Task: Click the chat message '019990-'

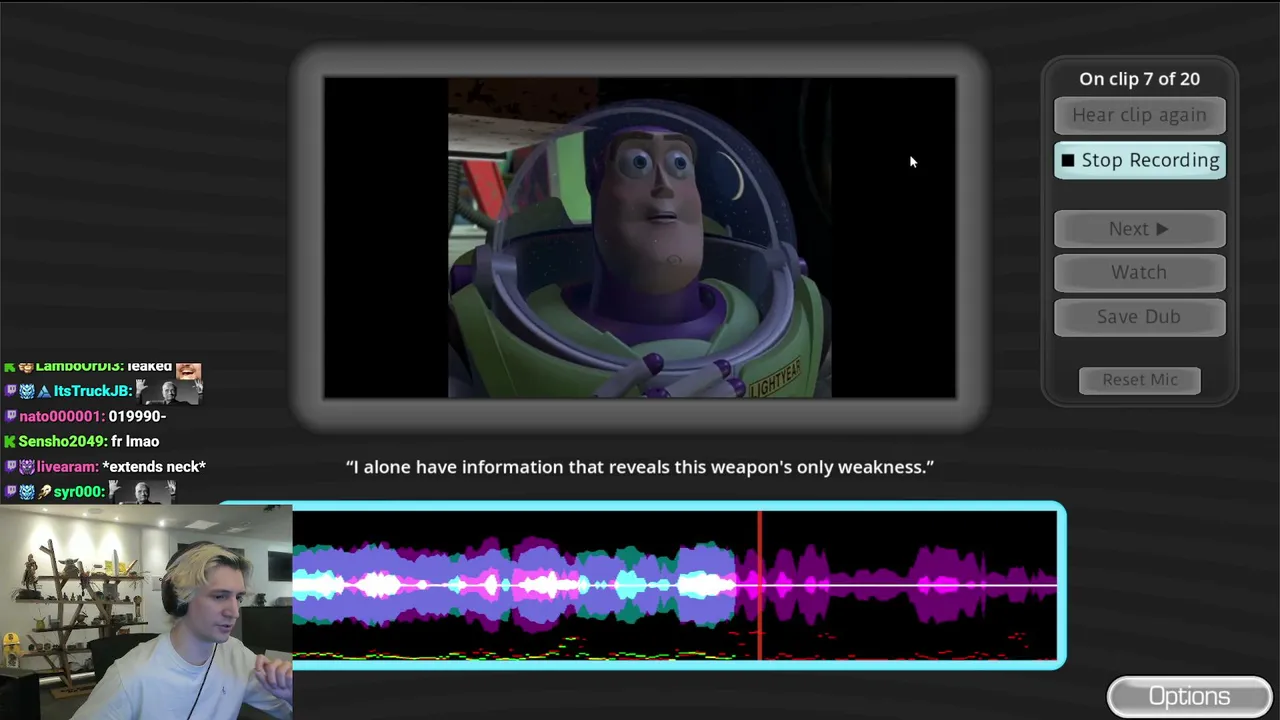Action: pos(137,416)
